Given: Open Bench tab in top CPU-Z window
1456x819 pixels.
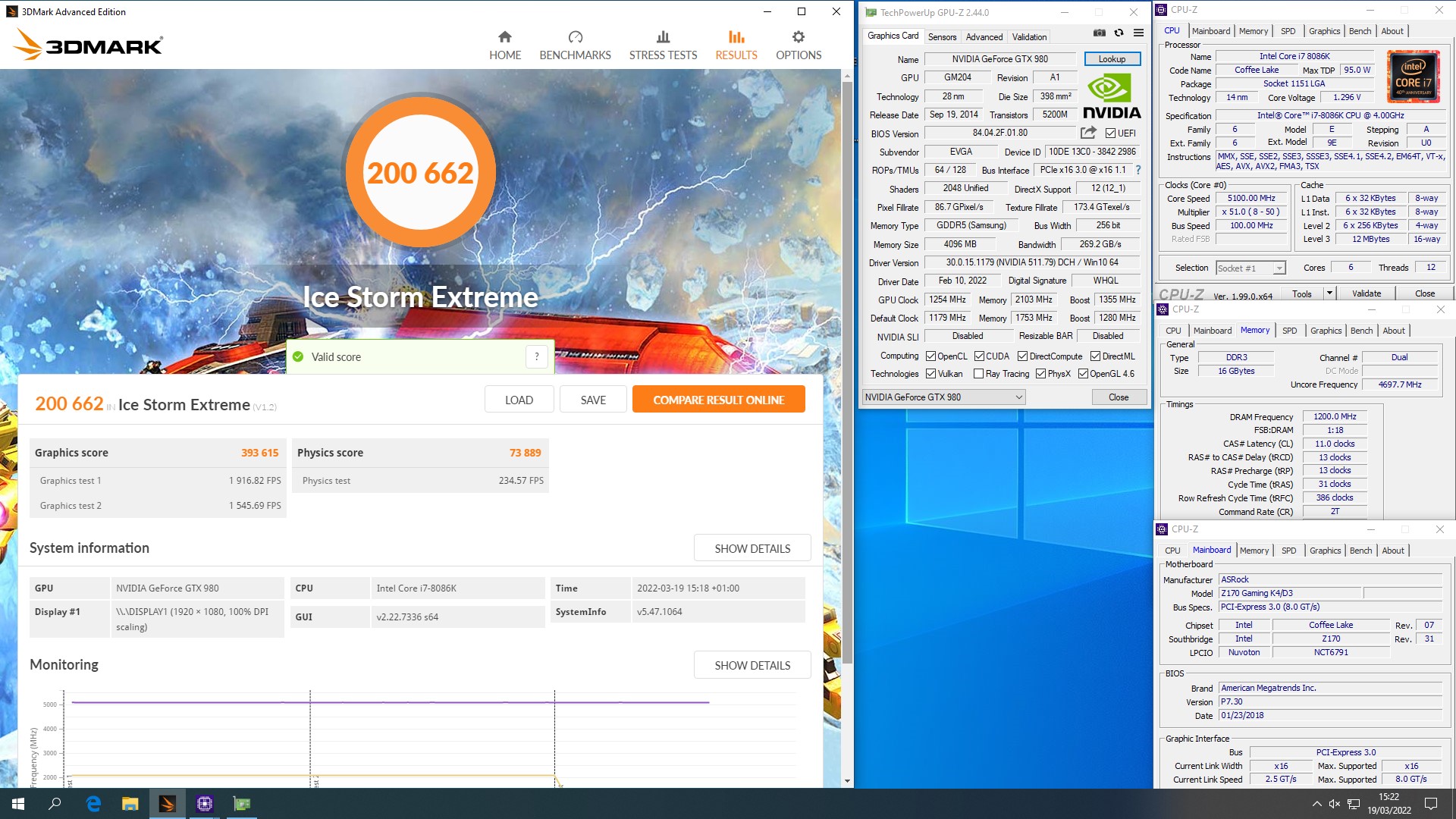Looking at the screenshot, I should (1360, 31).
